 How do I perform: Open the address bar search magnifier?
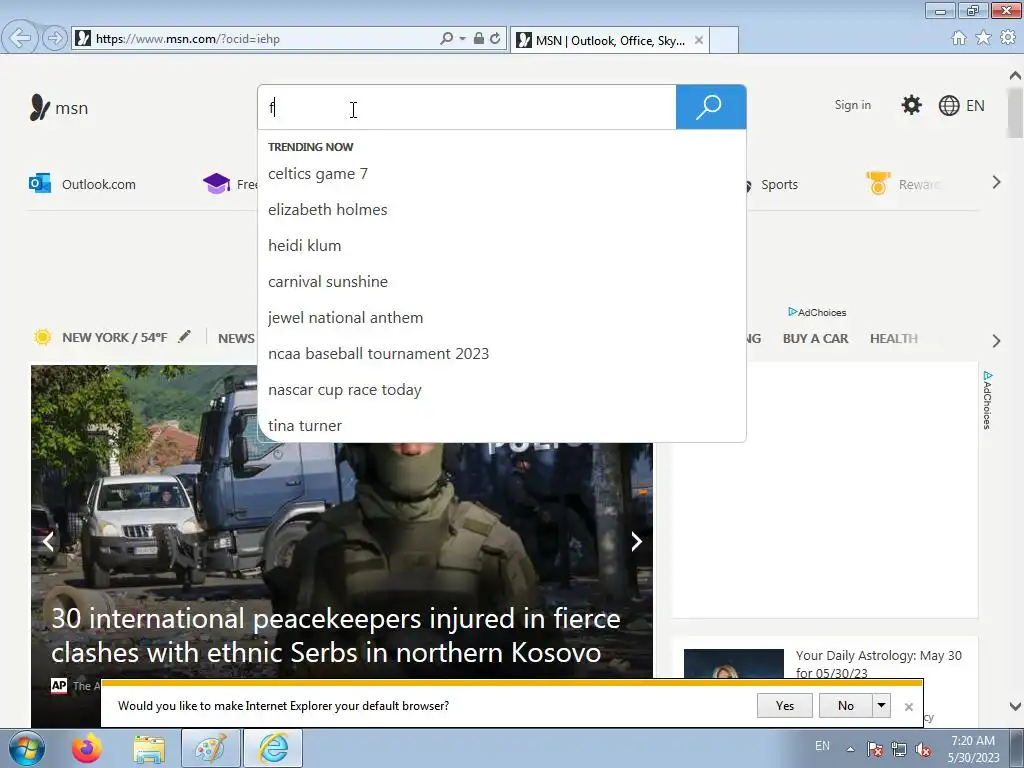(447, 39)
